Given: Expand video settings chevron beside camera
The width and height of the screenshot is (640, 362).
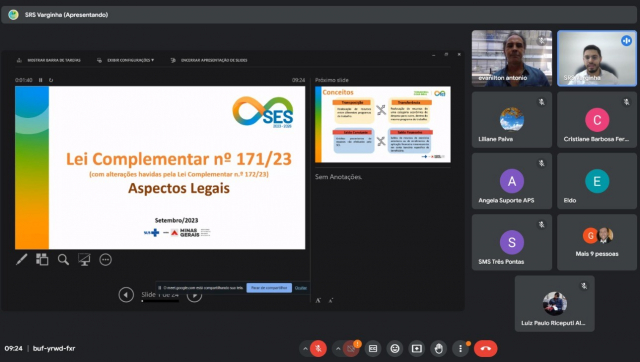Looking at the screenshot, I should click(x=338, y=349).
